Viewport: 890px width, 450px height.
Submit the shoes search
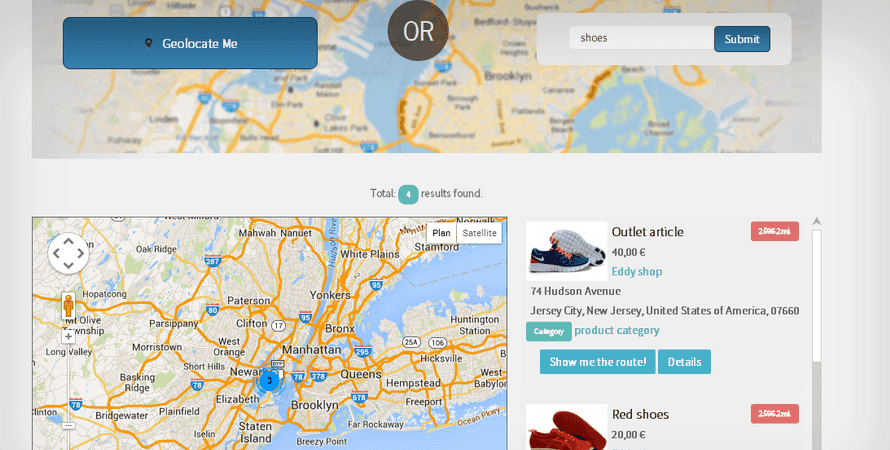(x=742, y=39)
